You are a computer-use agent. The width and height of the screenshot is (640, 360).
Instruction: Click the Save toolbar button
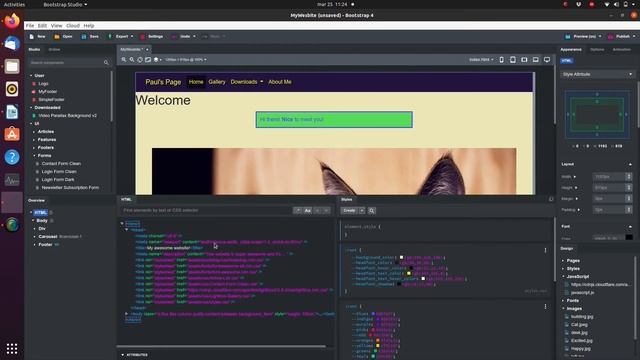(90, 36)
